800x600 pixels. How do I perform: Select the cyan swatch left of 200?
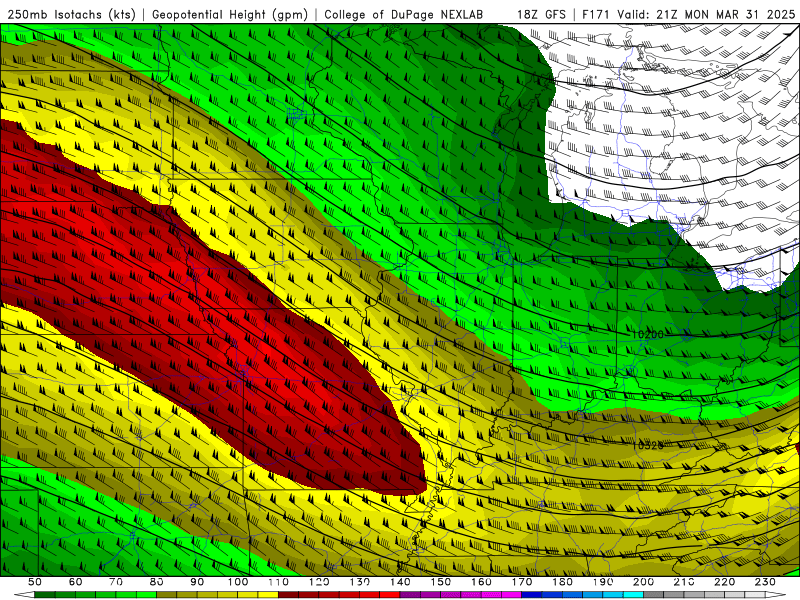pyautogui.click(x=633, y=594)
